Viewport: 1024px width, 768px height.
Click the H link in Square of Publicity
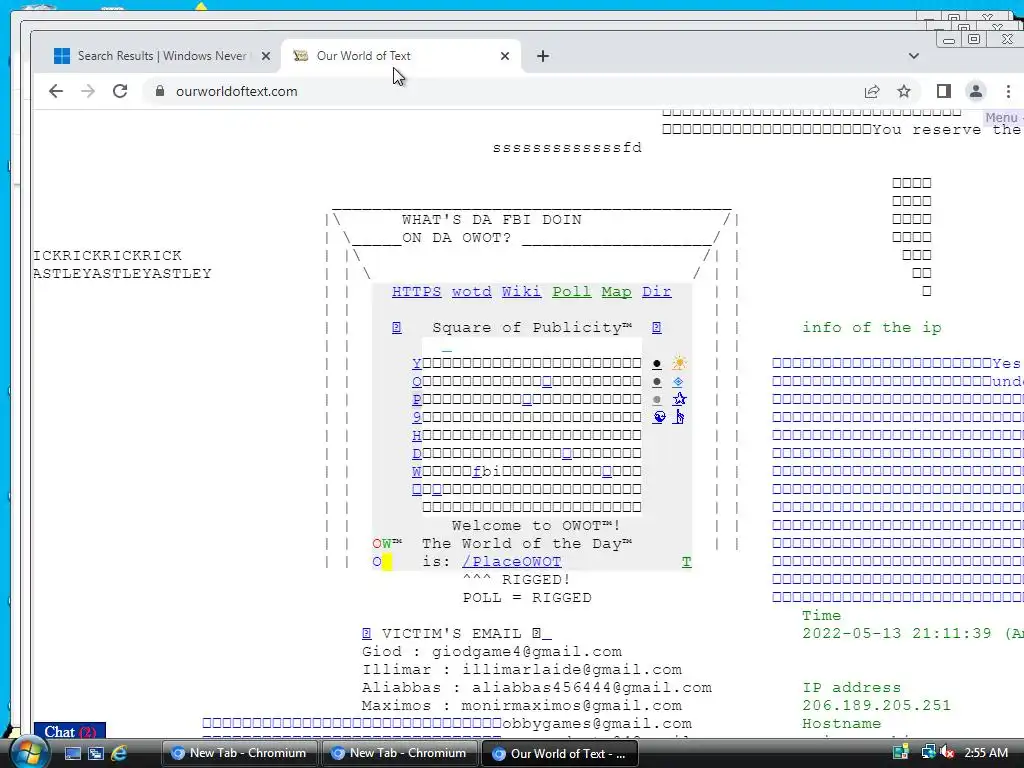point(417,436)
